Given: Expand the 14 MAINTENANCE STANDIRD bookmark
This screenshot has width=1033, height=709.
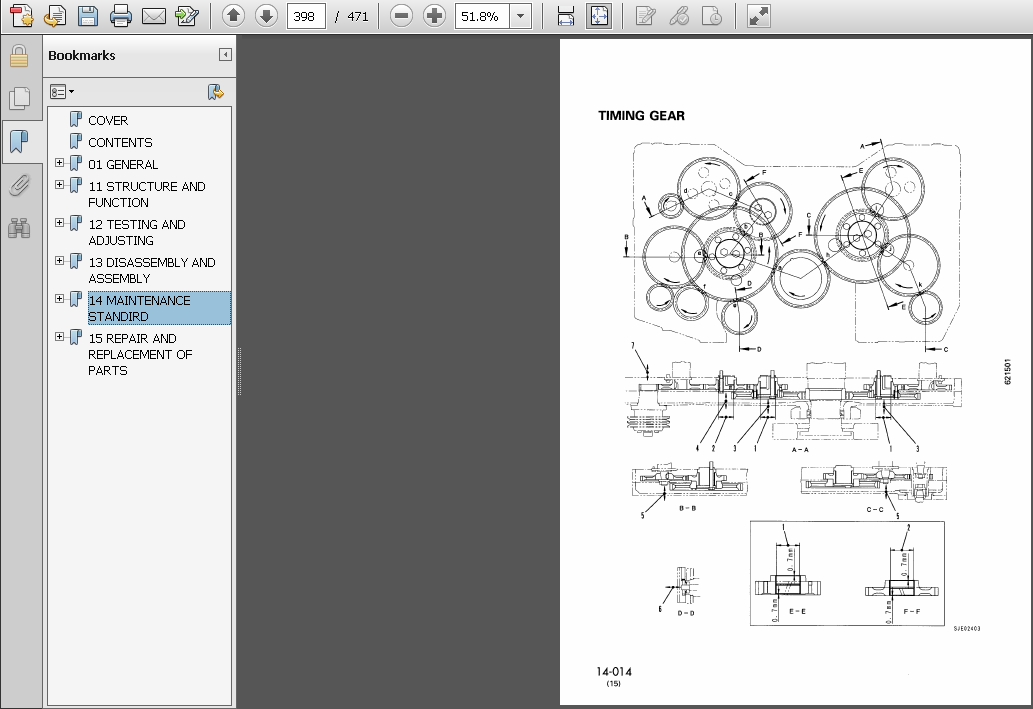Looking at the screenshot, I should coord(59,299).
